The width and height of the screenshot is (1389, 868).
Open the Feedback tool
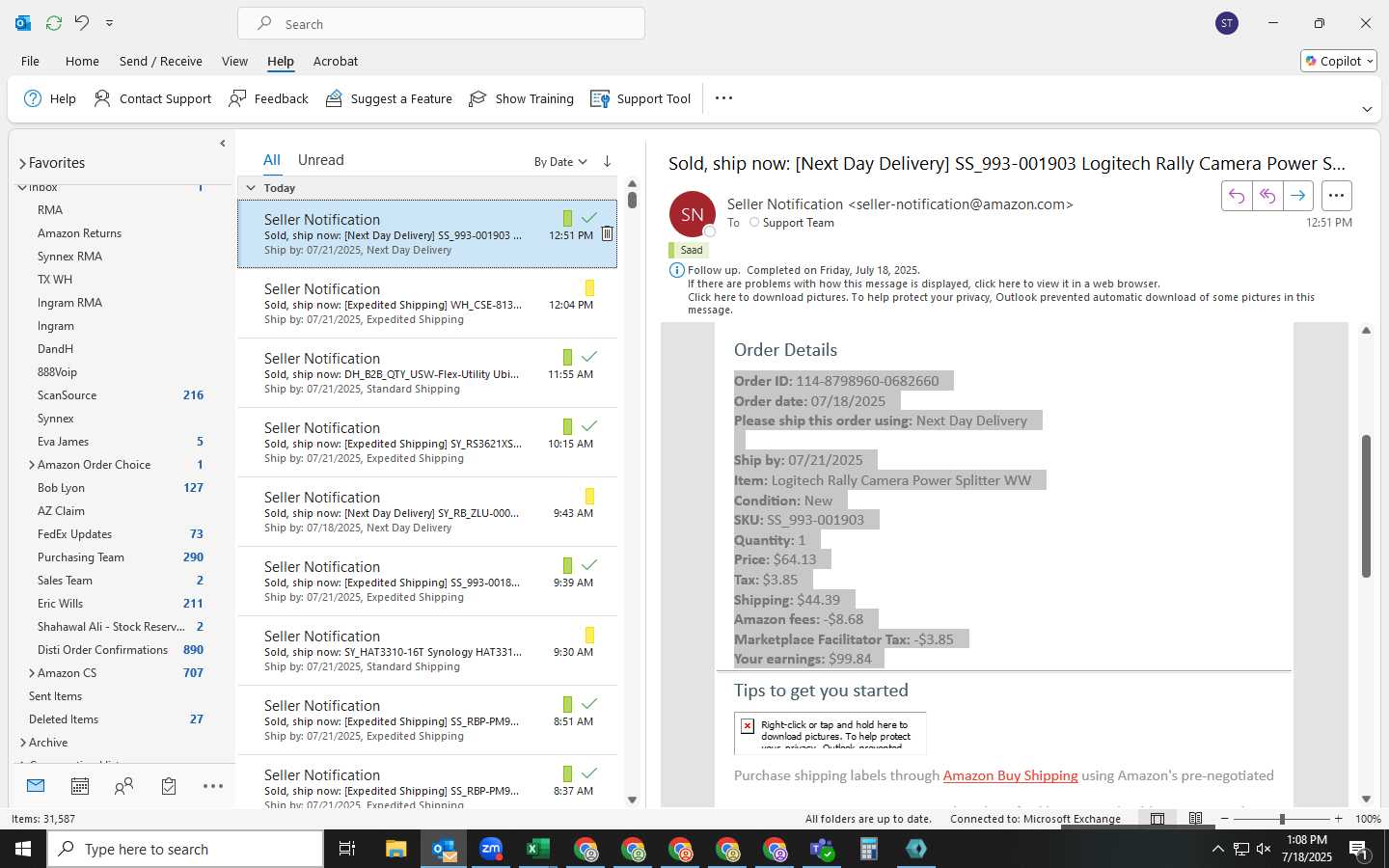click(269, 98)
